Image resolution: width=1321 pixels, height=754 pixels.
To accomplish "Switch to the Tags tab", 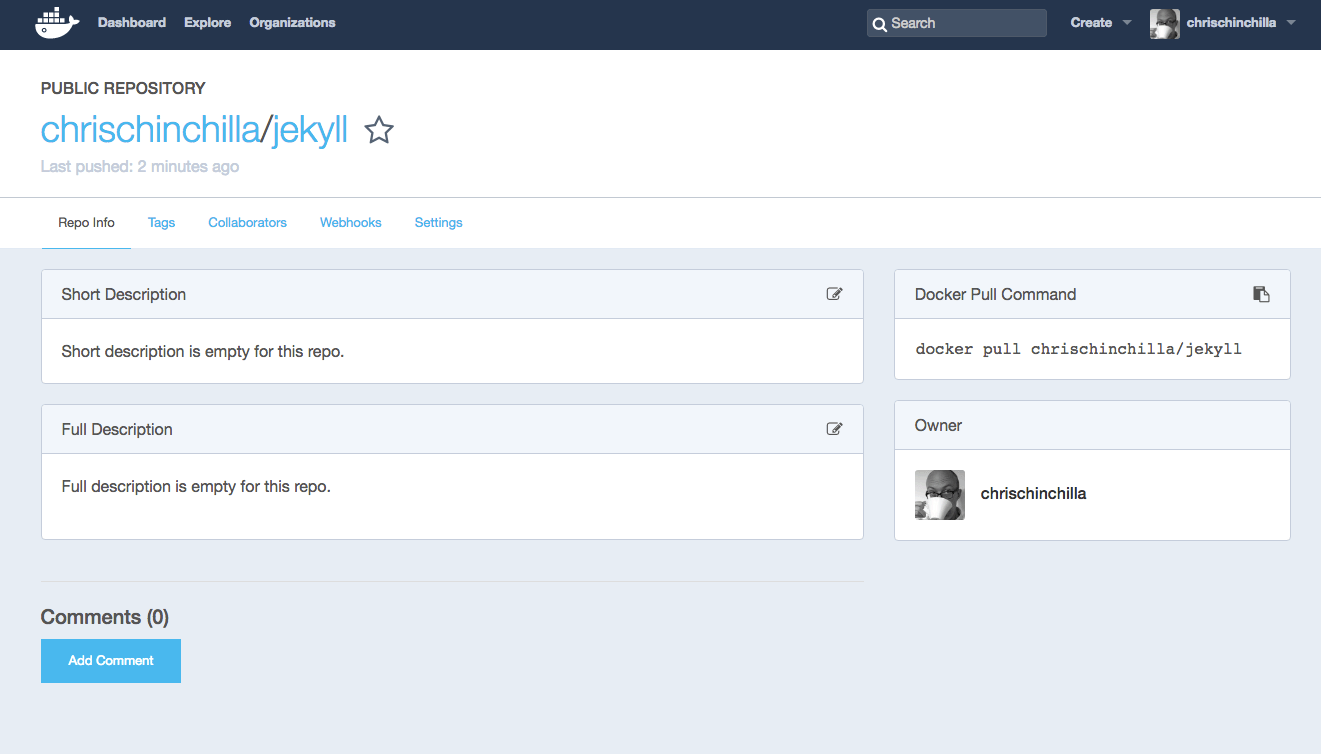I will pyautogui.click(x=161, y=223).
